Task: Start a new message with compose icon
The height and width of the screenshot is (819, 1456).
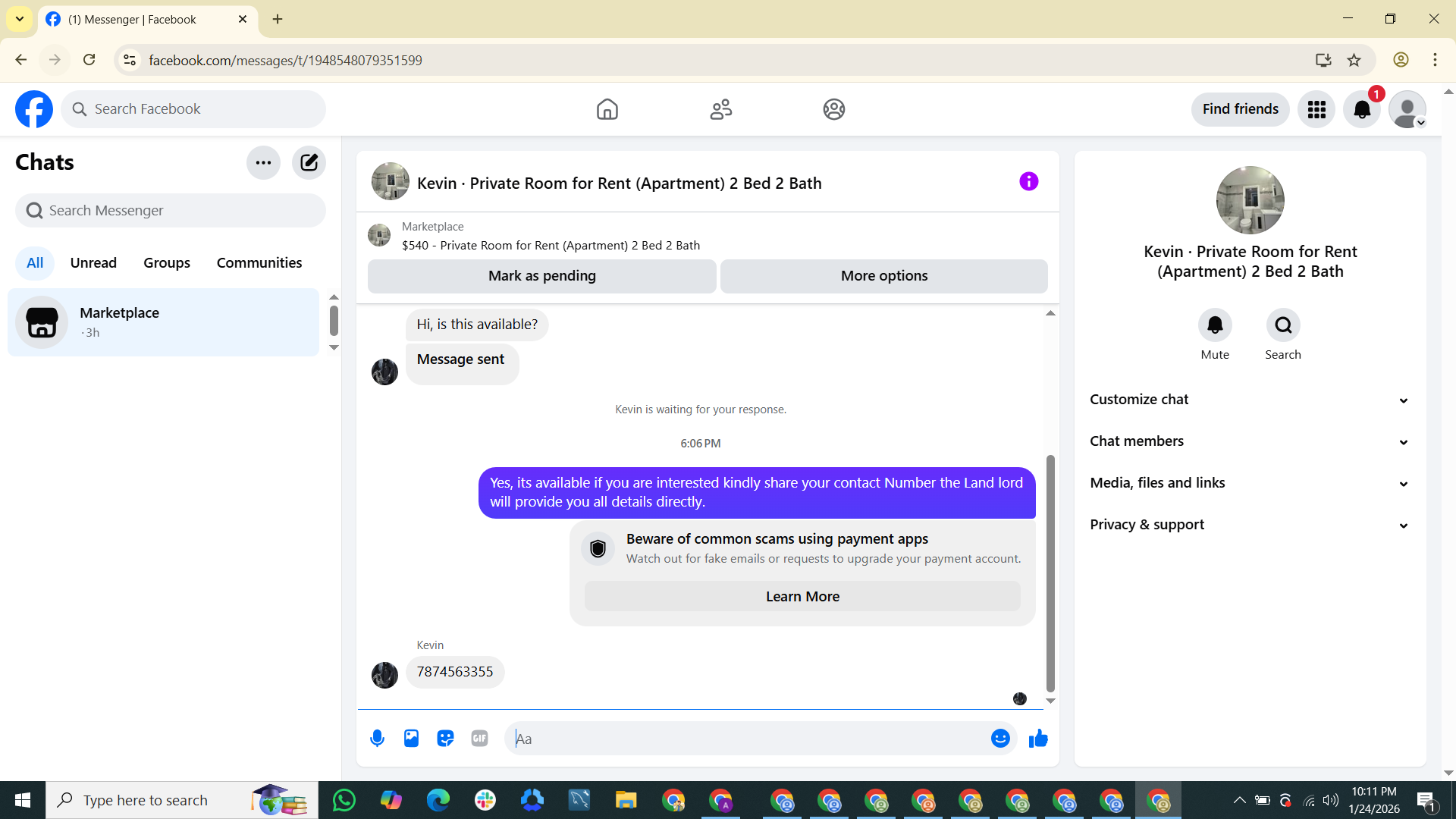Action: point(309,162)
